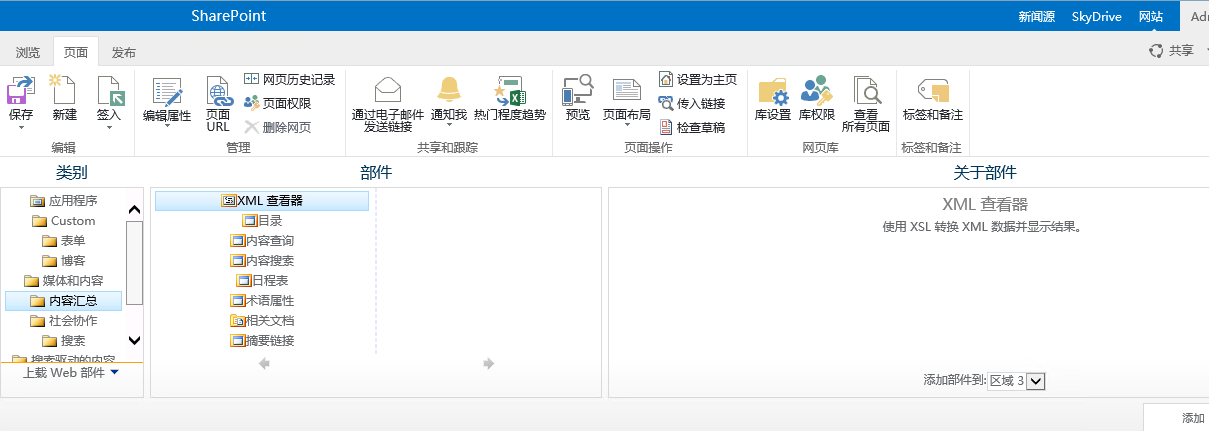1210x431 pixels.
Task: Select 应用程序 category
Action: pos(64,201)
